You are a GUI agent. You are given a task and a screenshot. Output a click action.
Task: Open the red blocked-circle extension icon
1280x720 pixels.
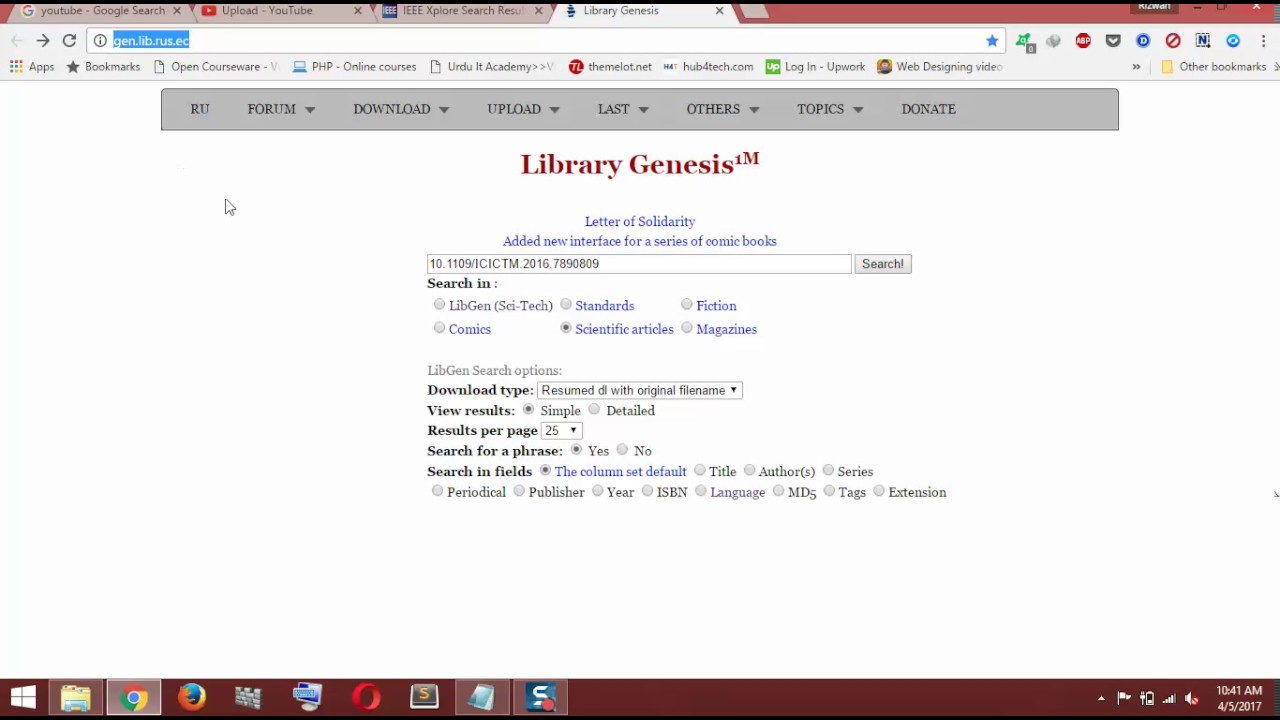[x=1173, y=40]
